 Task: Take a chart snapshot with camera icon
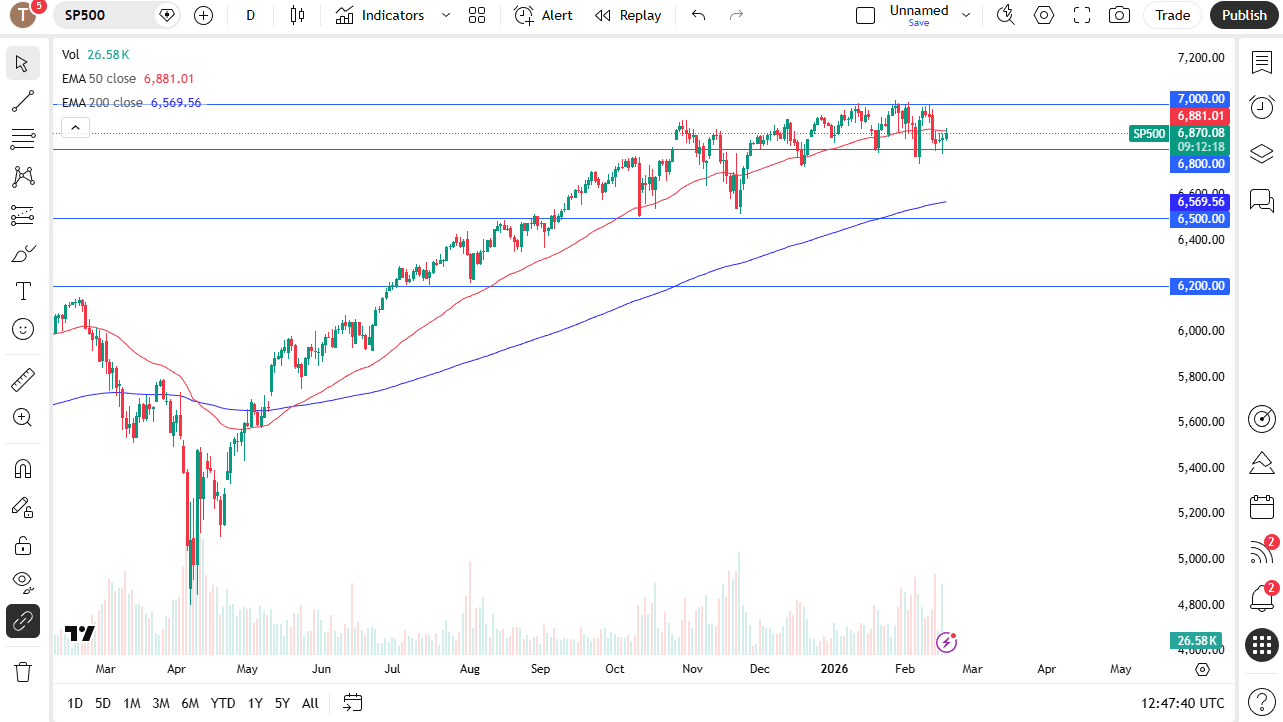[1120, 15]
